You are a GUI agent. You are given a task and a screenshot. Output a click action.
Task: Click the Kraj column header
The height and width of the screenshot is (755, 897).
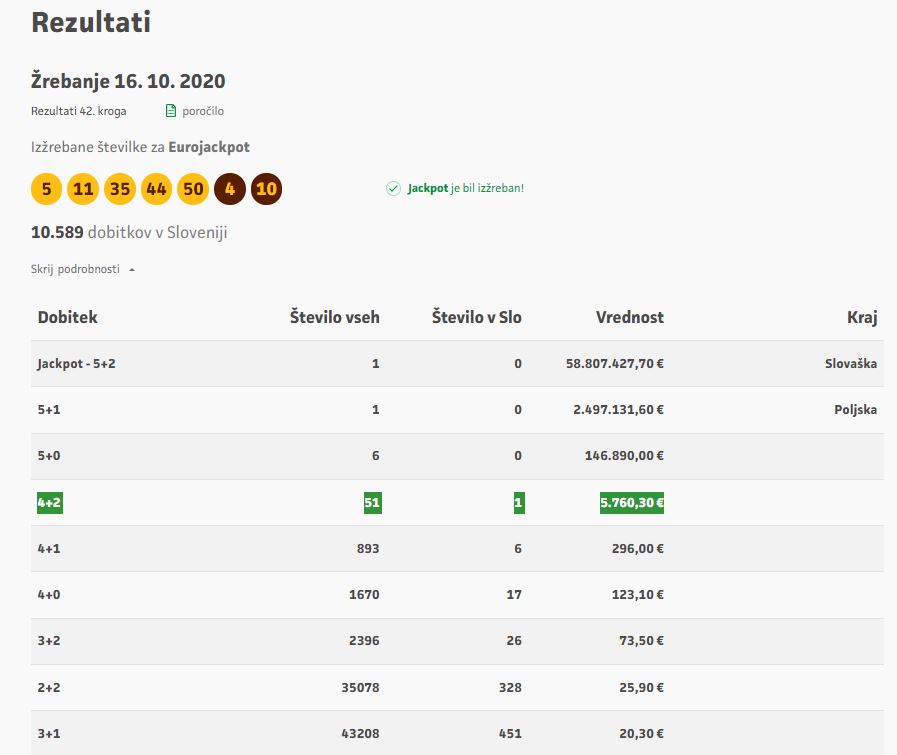coord(862,317)
